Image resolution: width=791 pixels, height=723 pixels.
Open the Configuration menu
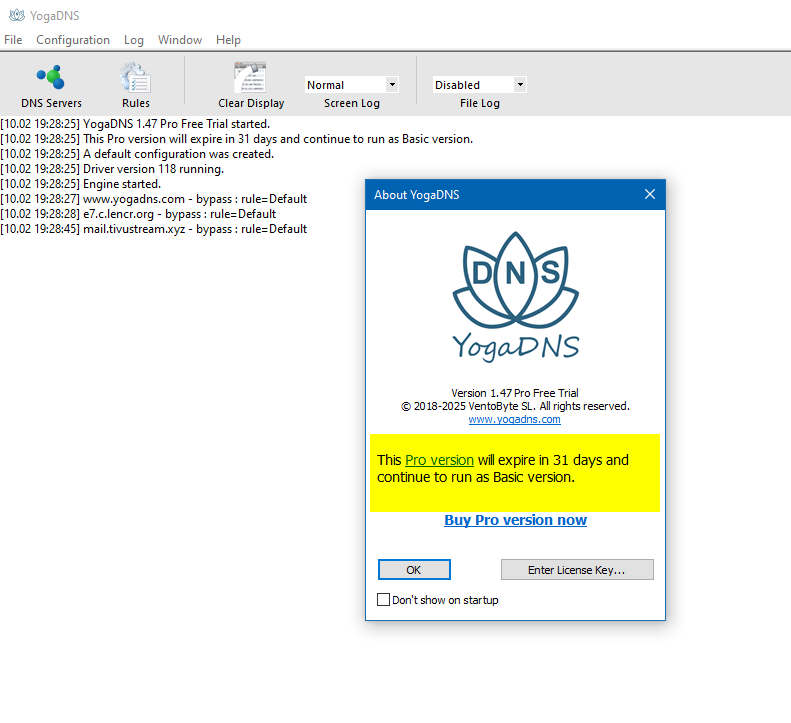73,40
